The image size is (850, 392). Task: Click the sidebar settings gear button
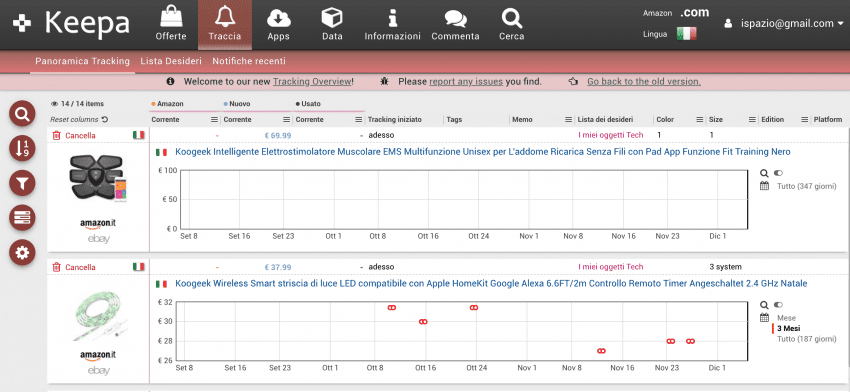(22, 253)
